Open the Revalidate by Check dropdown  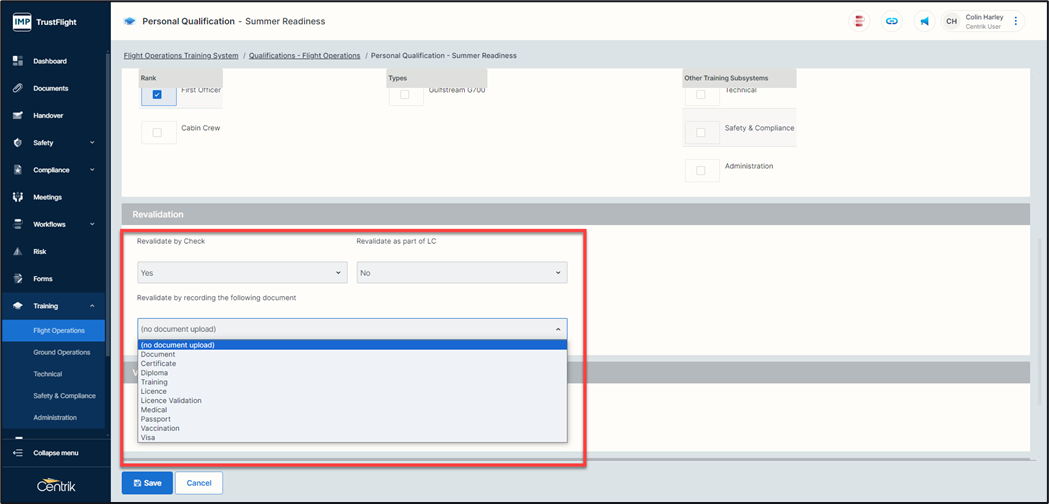[x=241, y=272]
